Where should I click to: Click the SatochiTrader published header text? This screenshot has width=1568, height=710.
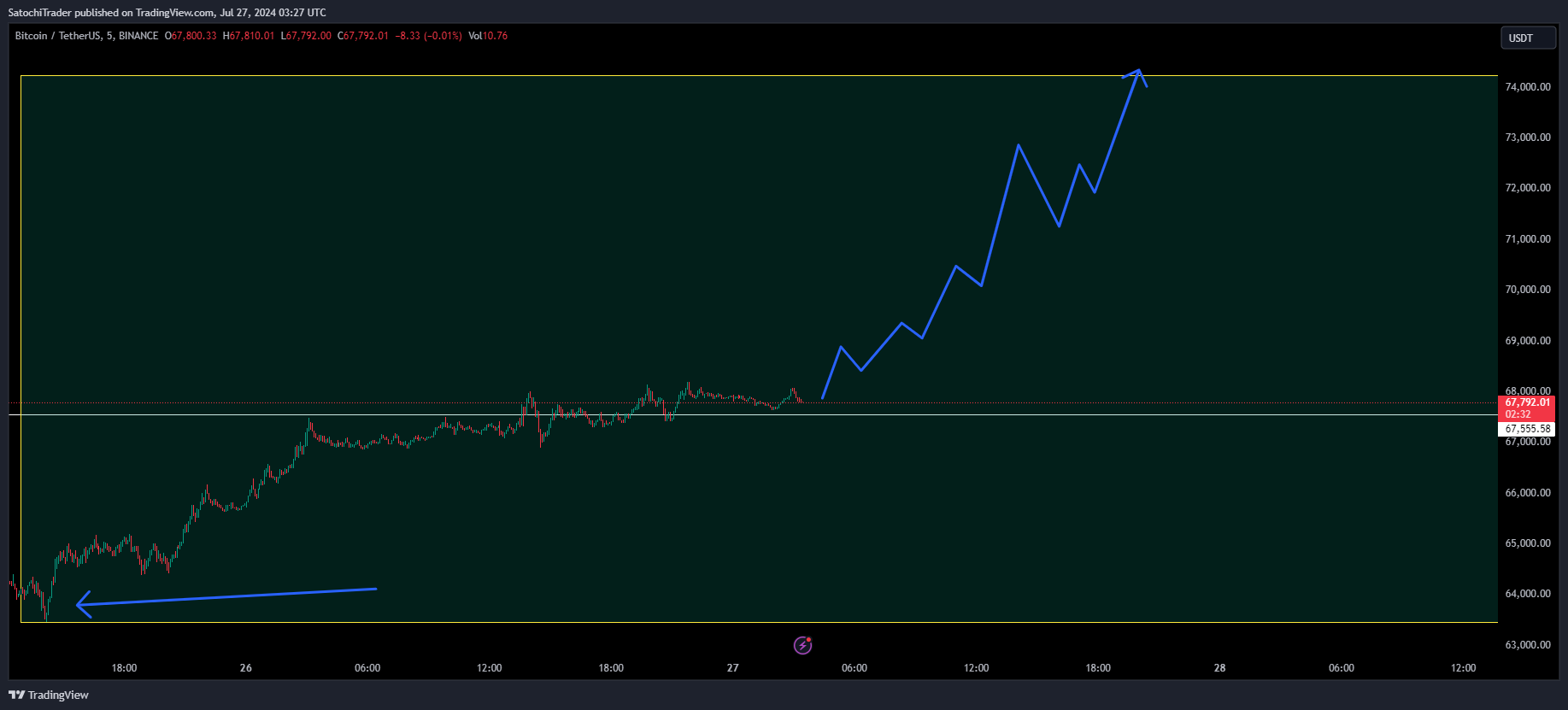(167, 13)
